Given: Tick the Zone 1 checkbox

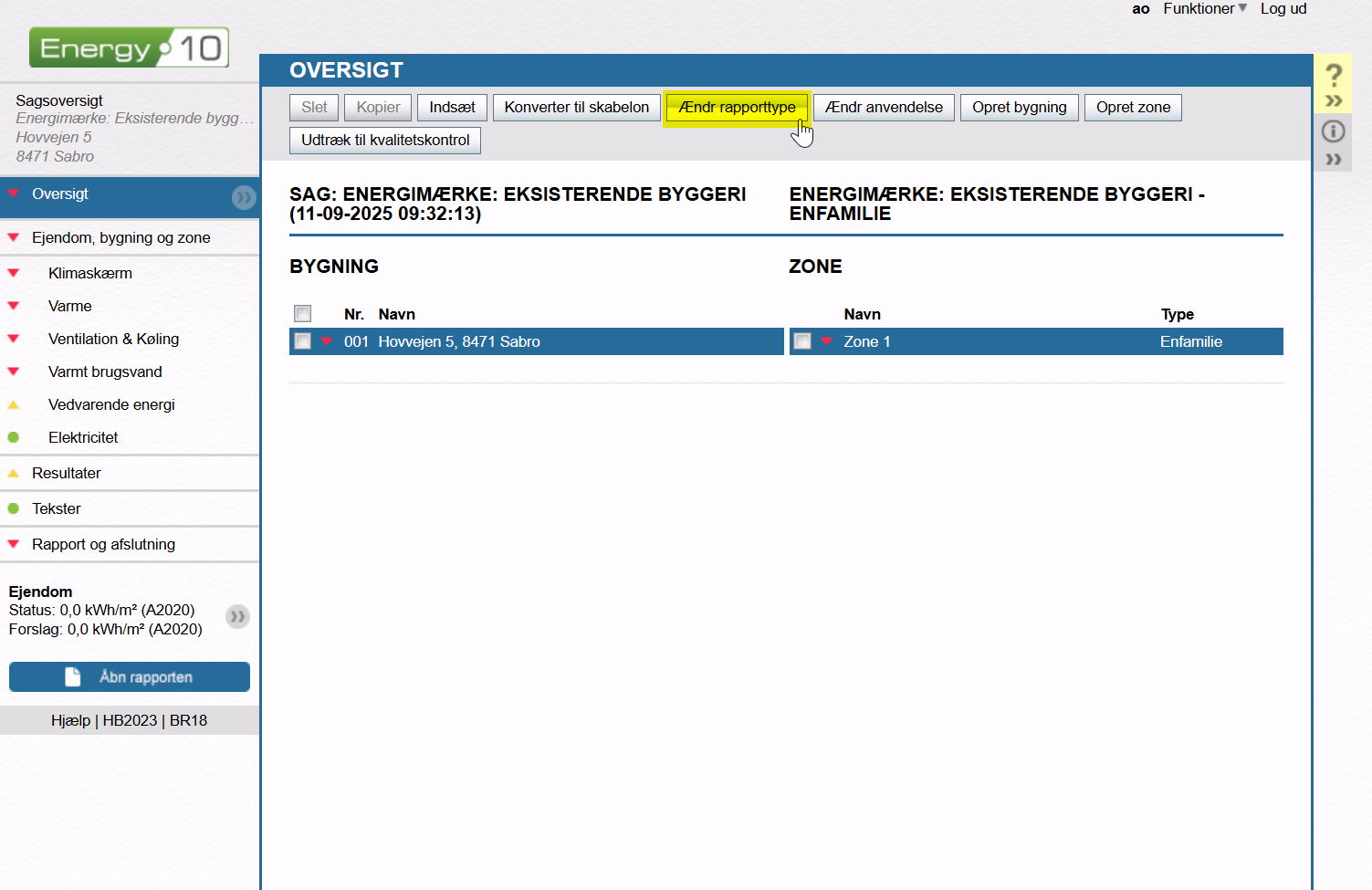Looking at the screenshot, I should [802, 341].
